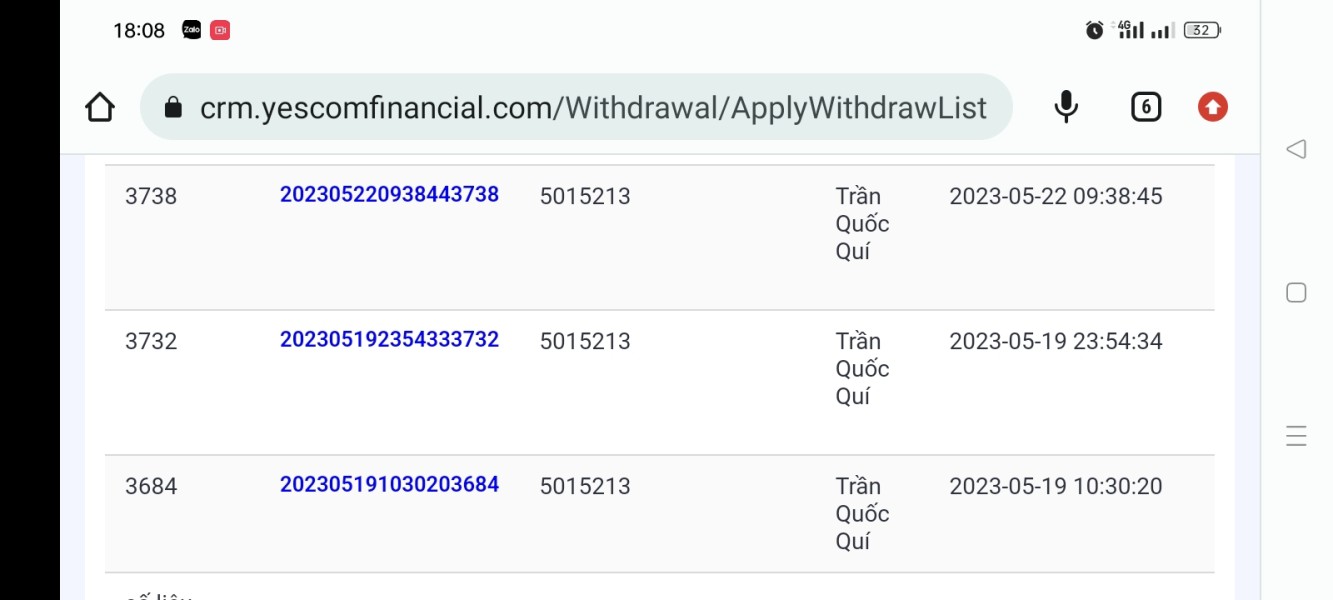Screen dimensions: 1333x600
Task: Tap the red update arrow icon
Action: point(1212,107)
